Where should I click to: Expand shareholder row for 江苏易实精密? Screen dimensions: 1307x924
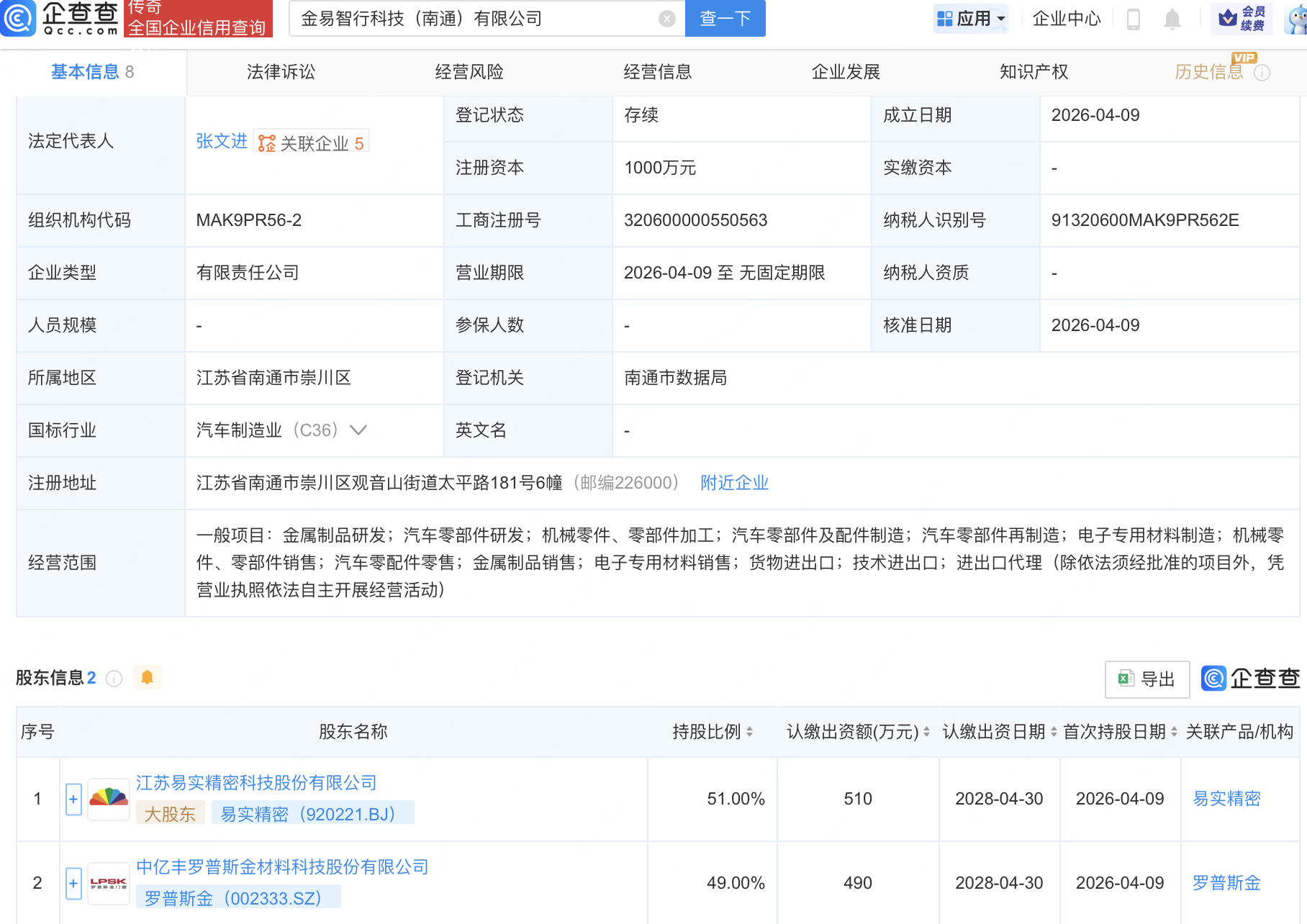coord(73,799)
